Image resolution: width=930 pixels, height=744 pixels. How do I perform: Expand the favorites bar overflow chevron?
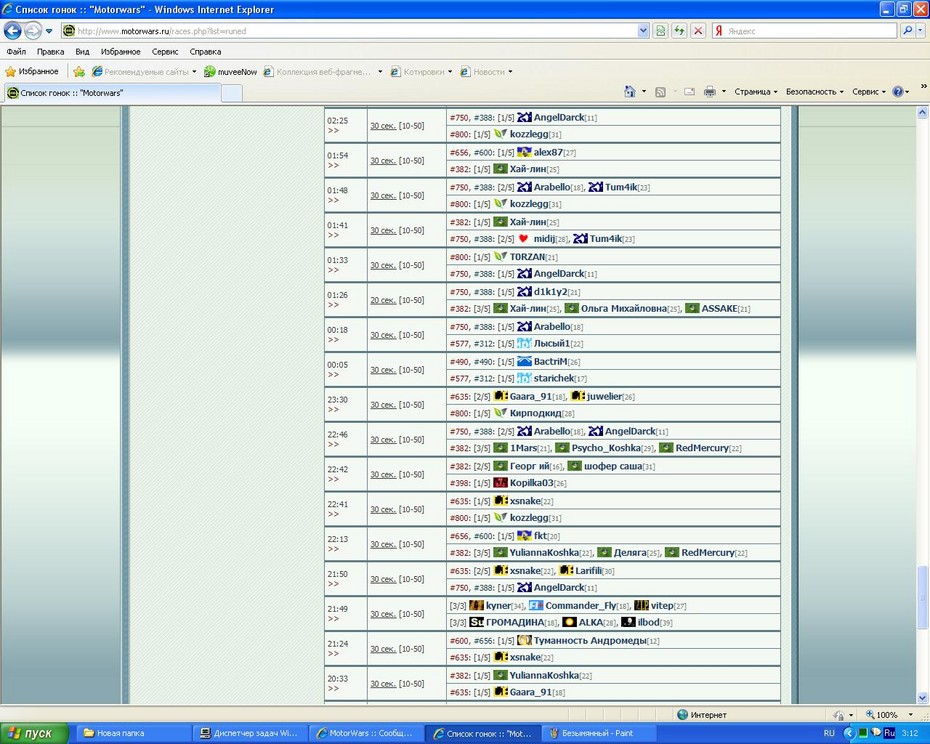(923, 87)
